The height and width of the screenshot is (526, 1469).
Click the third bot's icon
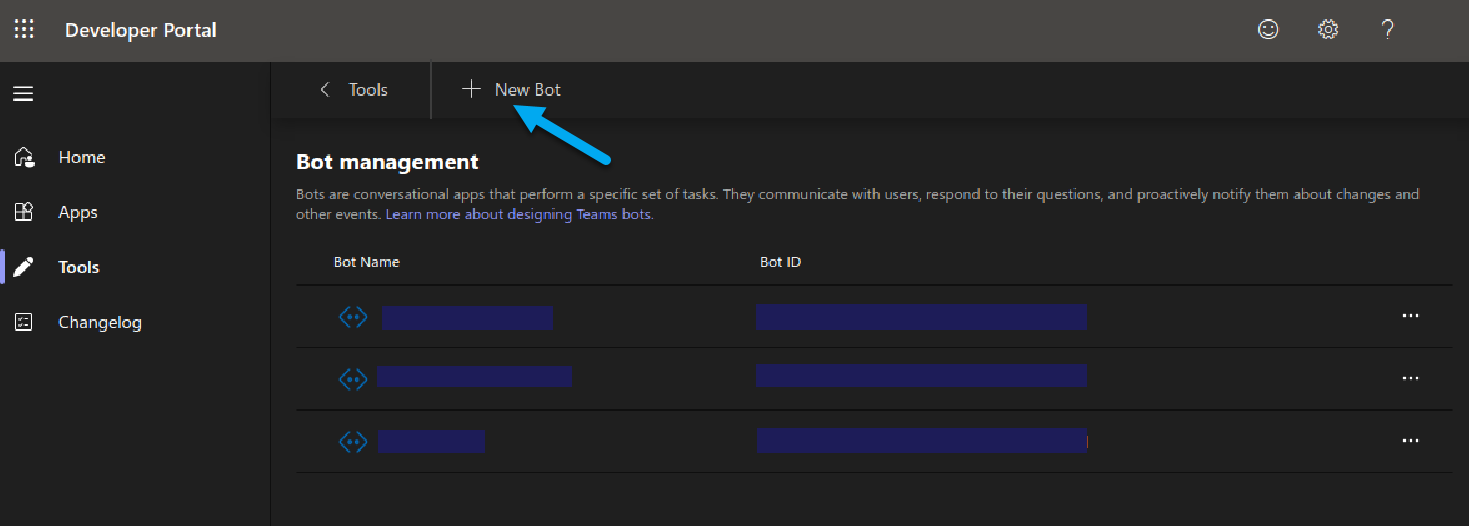[x=353, y=440]
